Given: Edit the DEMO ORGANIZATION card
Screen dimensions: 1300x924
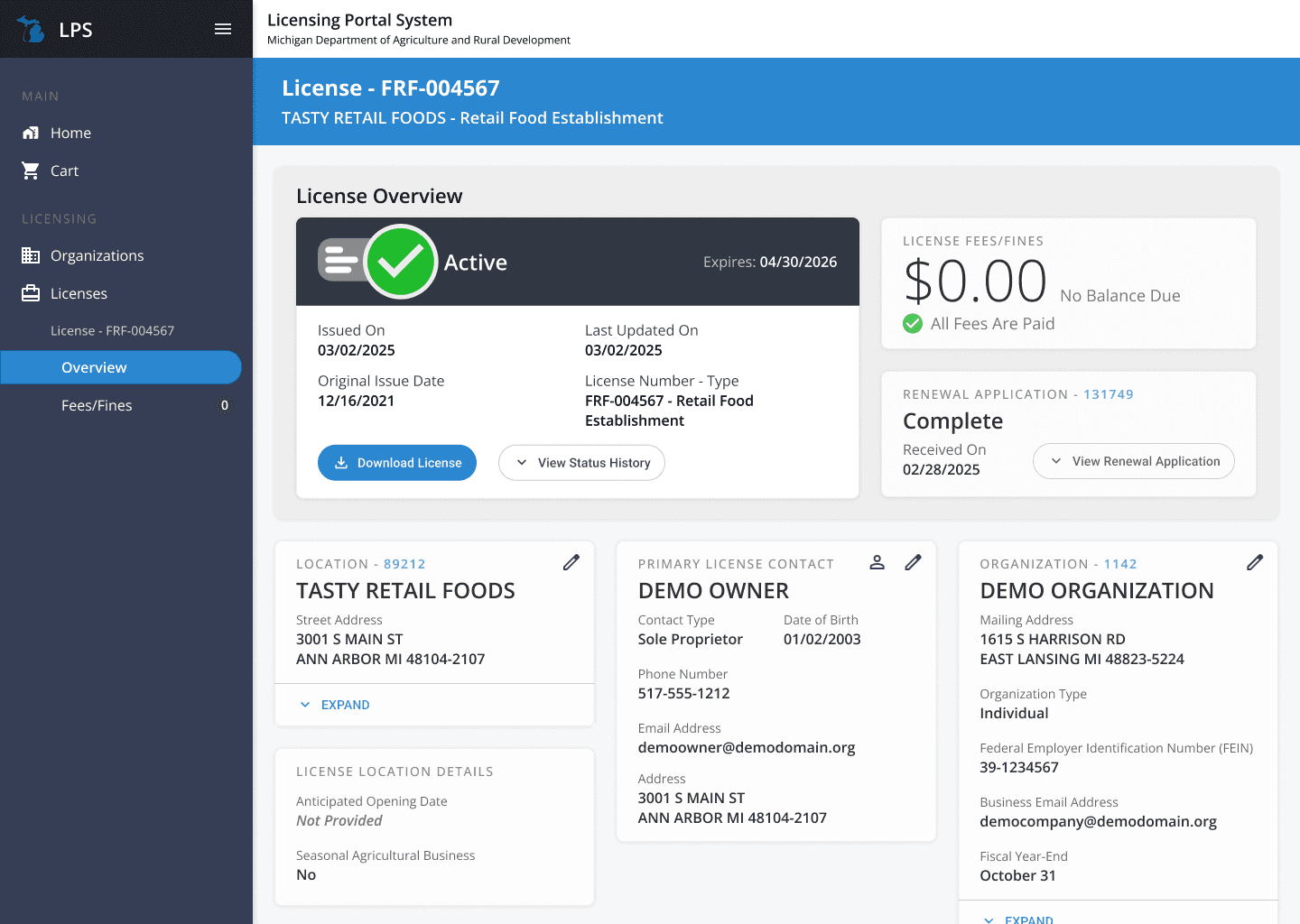Looking at the screenshot, I should pyautogui.click(x=1255, y=562).
